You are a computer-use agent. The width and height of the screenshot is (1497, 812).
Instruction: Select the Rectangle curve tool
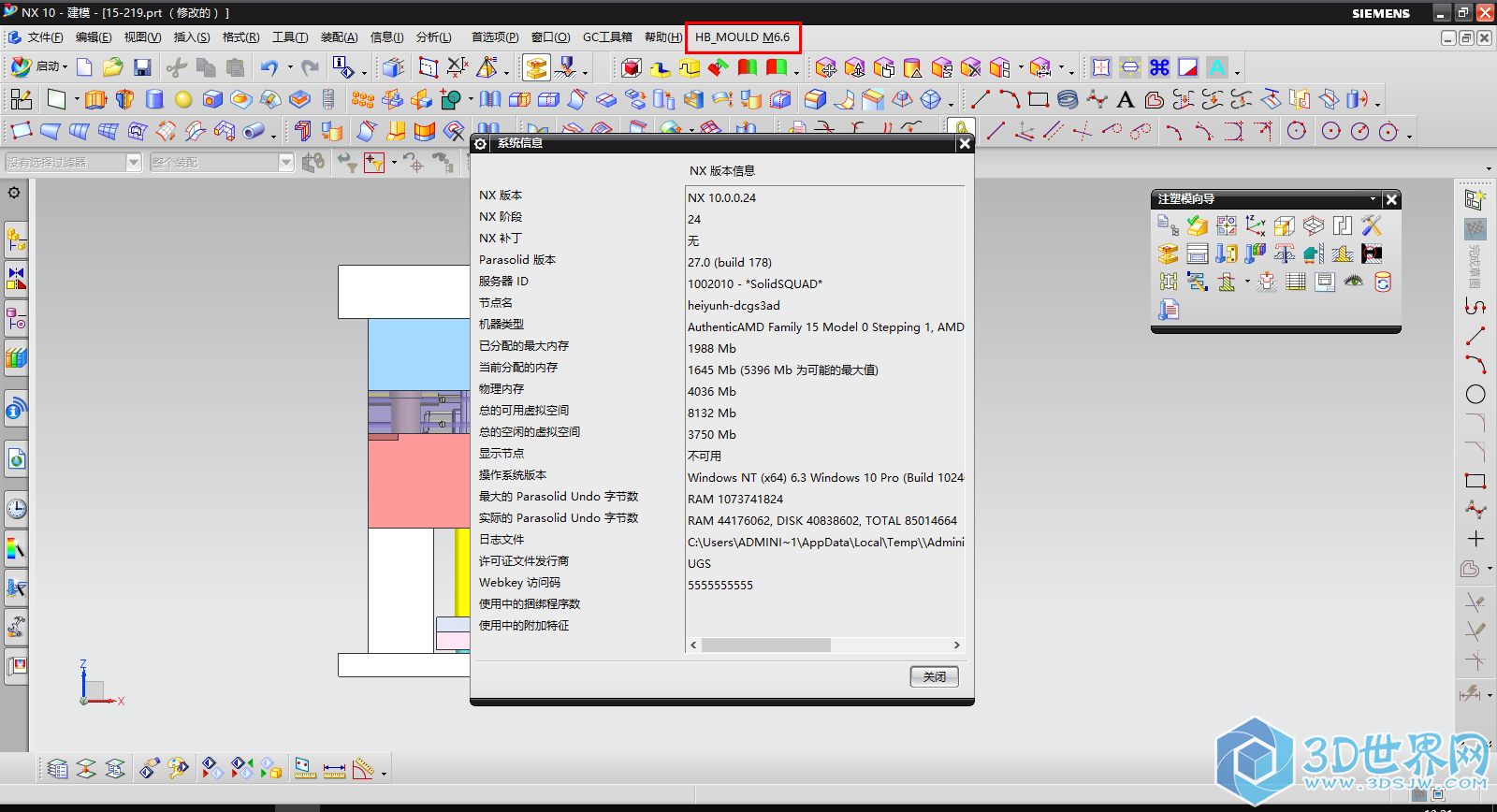[x=1039, y=99]
